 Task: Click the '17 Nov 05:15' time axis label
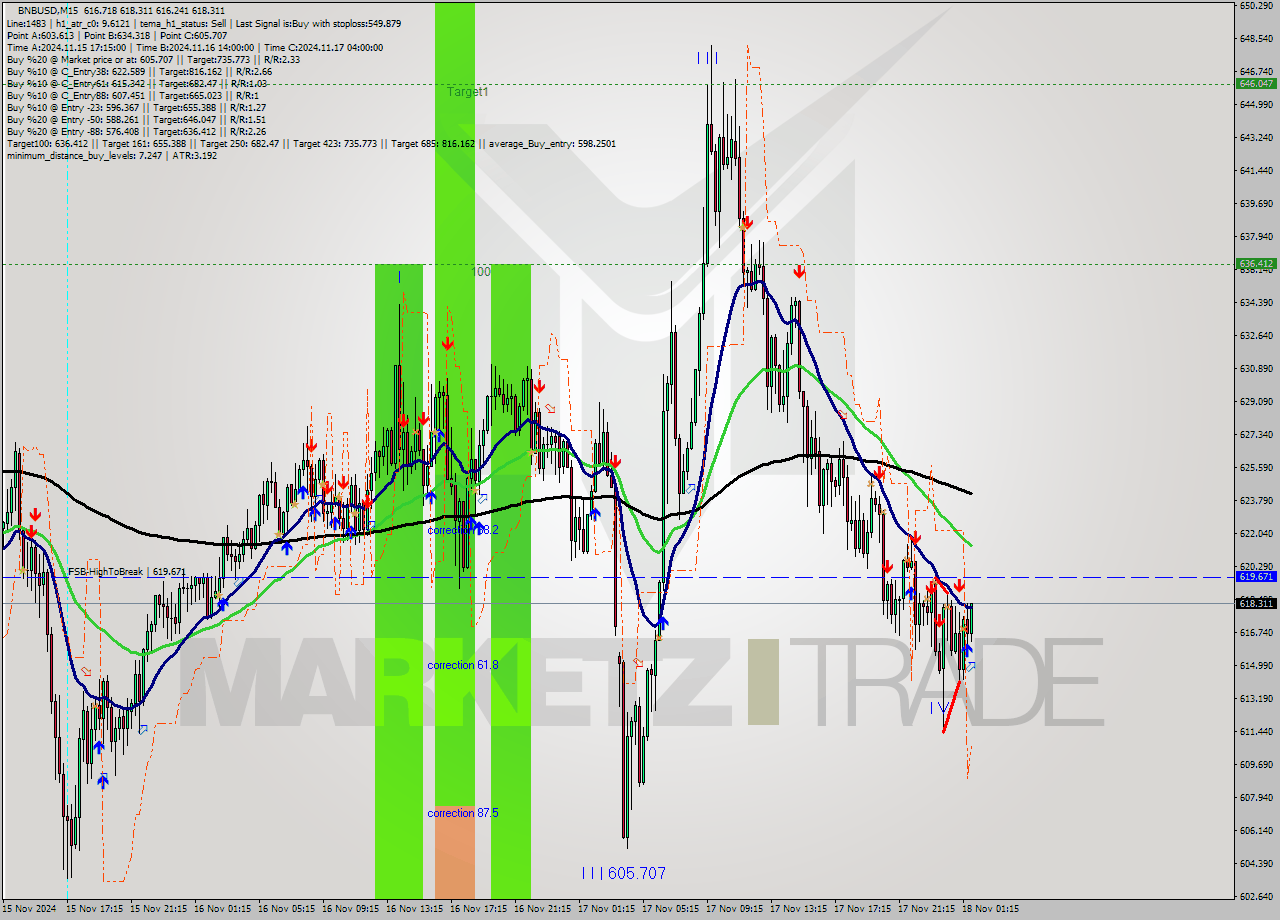(671, 909)
